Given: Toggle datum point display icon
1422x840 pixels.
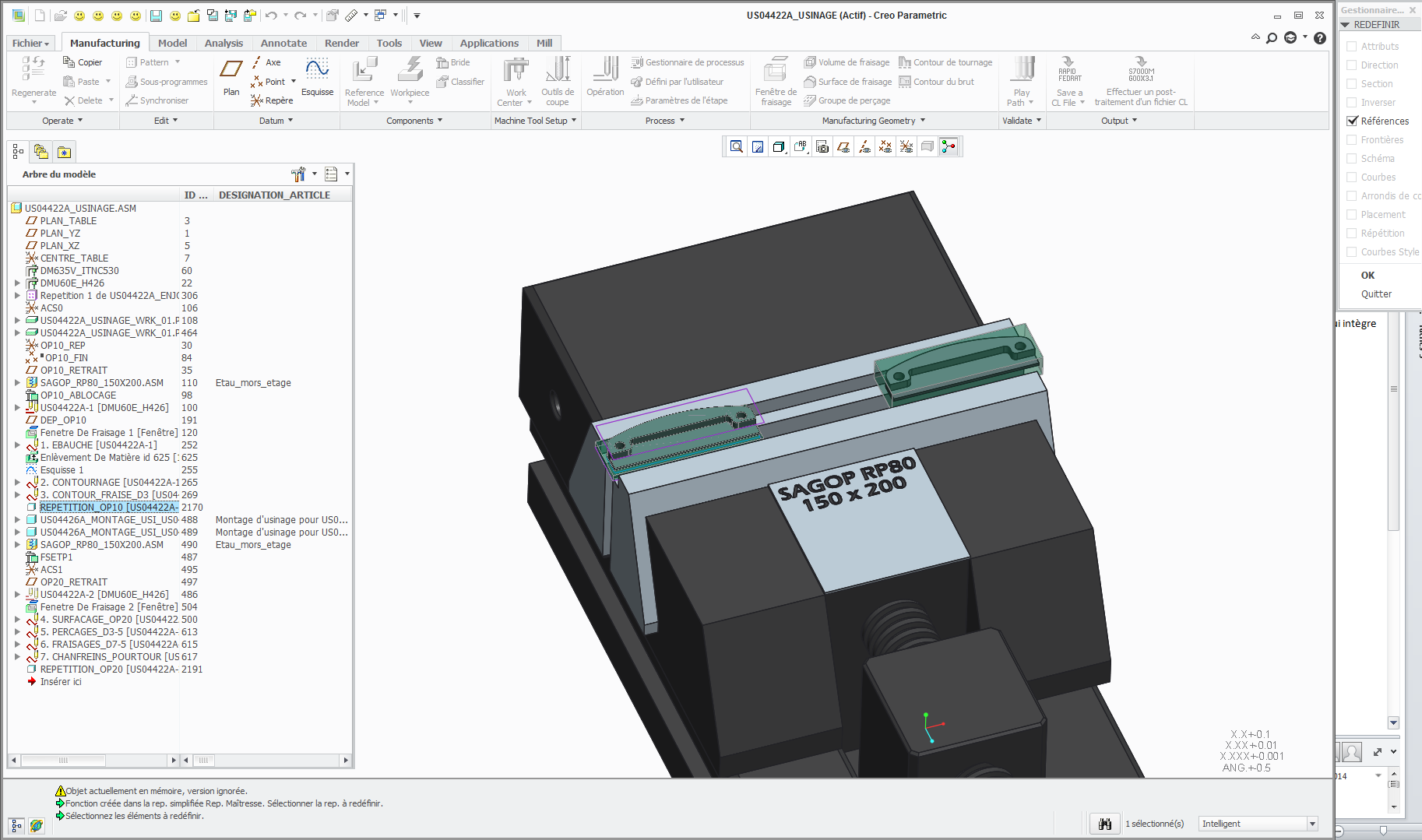Looking at the screenshot, I should [x=885, y=146].
